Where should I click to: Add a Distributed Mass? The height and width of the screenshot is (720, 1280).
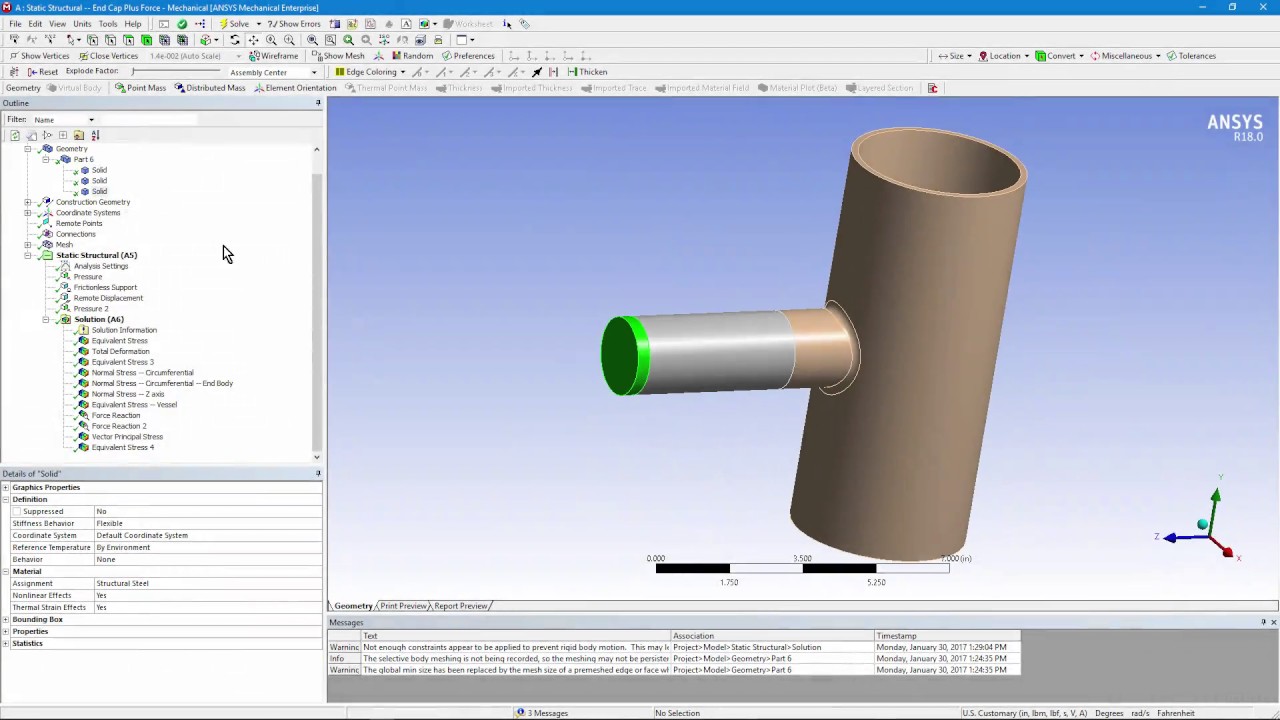point(209,88)
